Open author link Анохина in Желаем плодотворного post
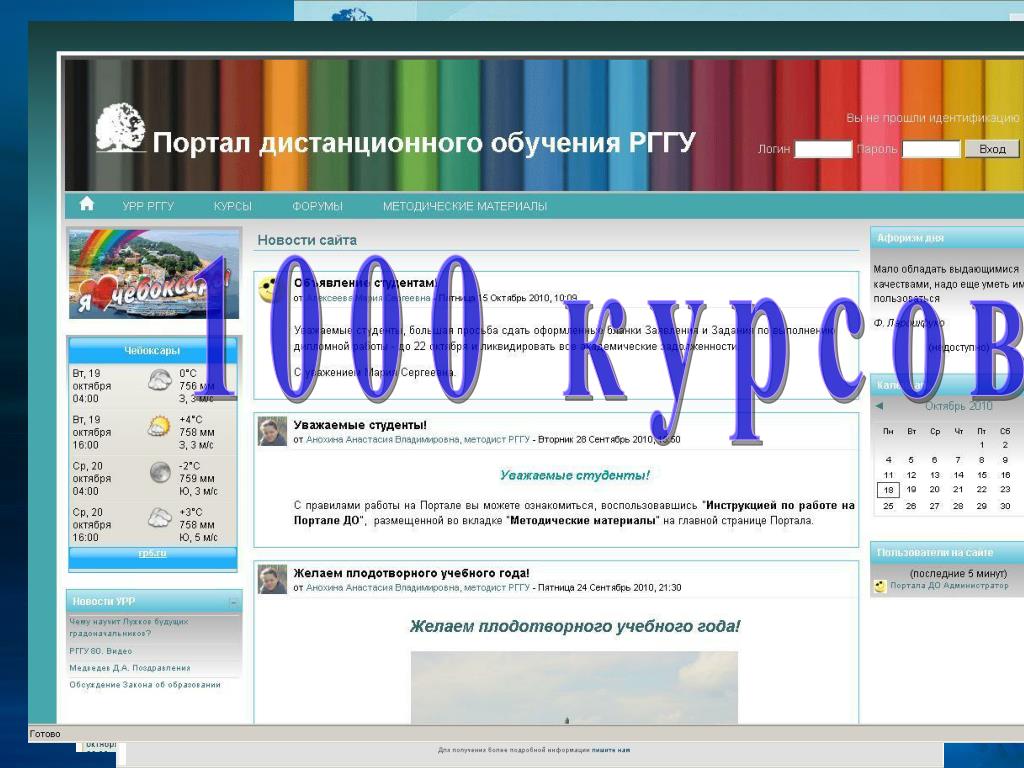Screen dimensions: 1024x768 [x=418, y=588]
